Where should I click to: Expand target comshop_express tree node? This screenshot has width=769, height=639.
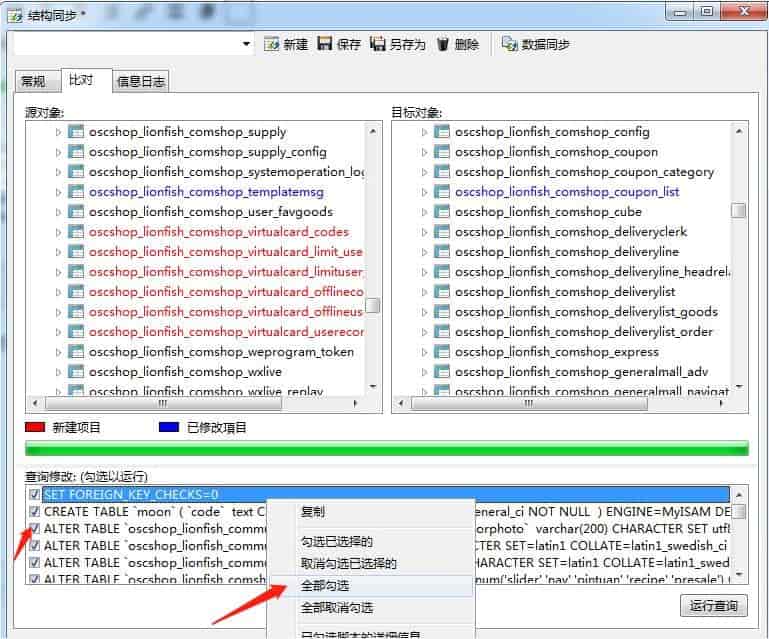pyautogui.click(x=424, y=352)
